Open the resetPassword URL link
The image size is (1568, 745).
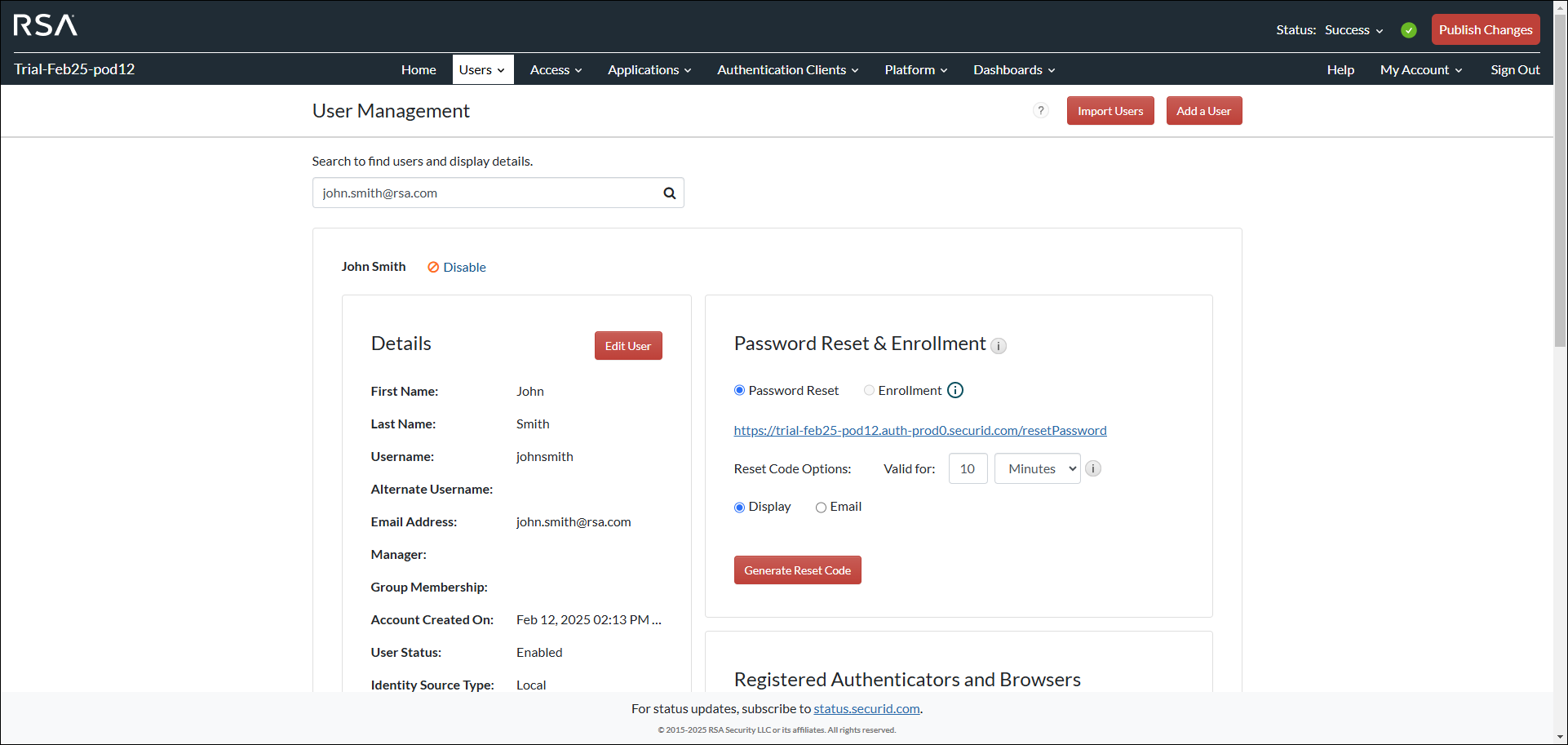pyautogui.click(x=920, y=430)
